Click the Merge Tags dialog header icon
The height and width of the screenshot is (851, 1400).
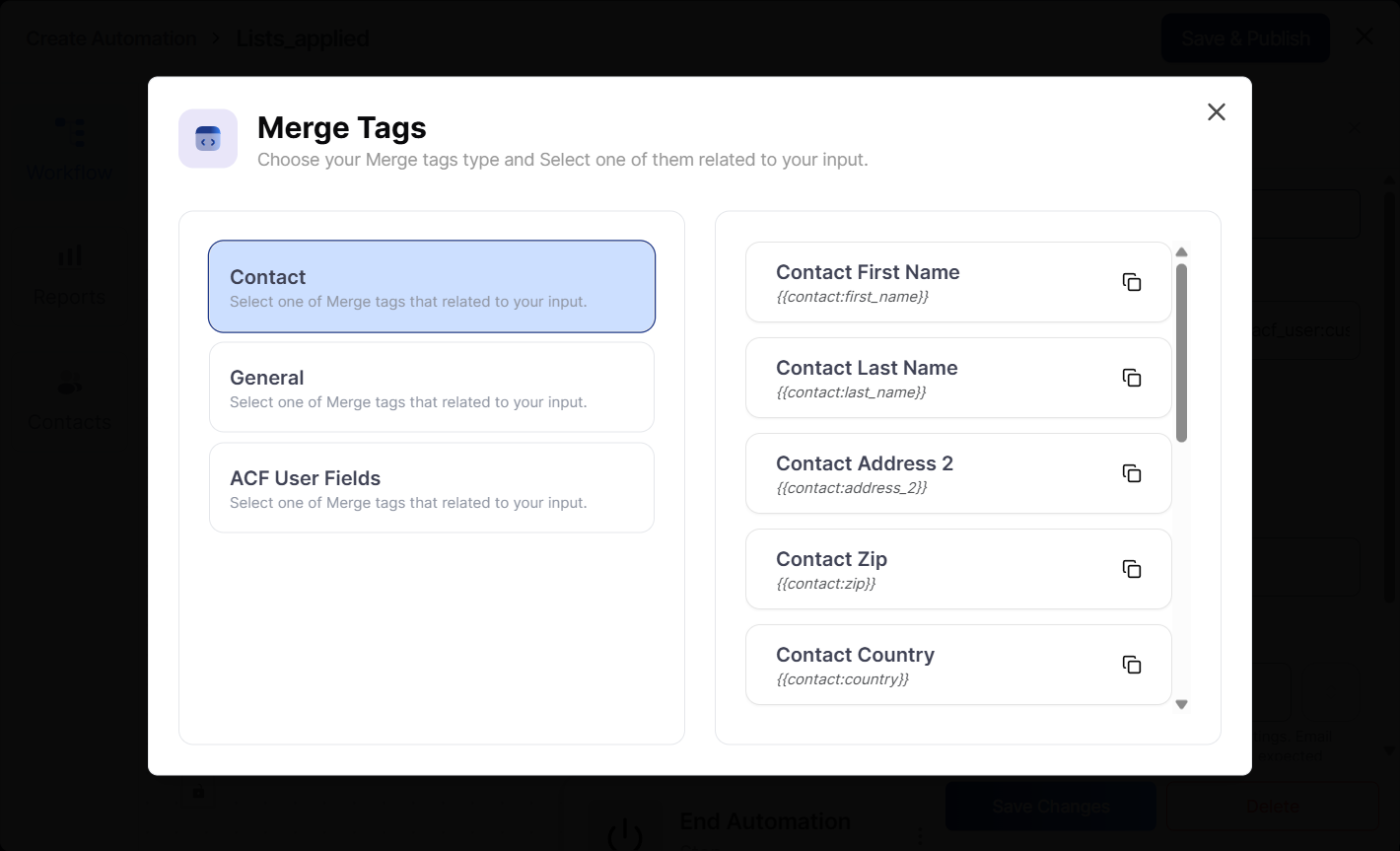coord(207,138)
